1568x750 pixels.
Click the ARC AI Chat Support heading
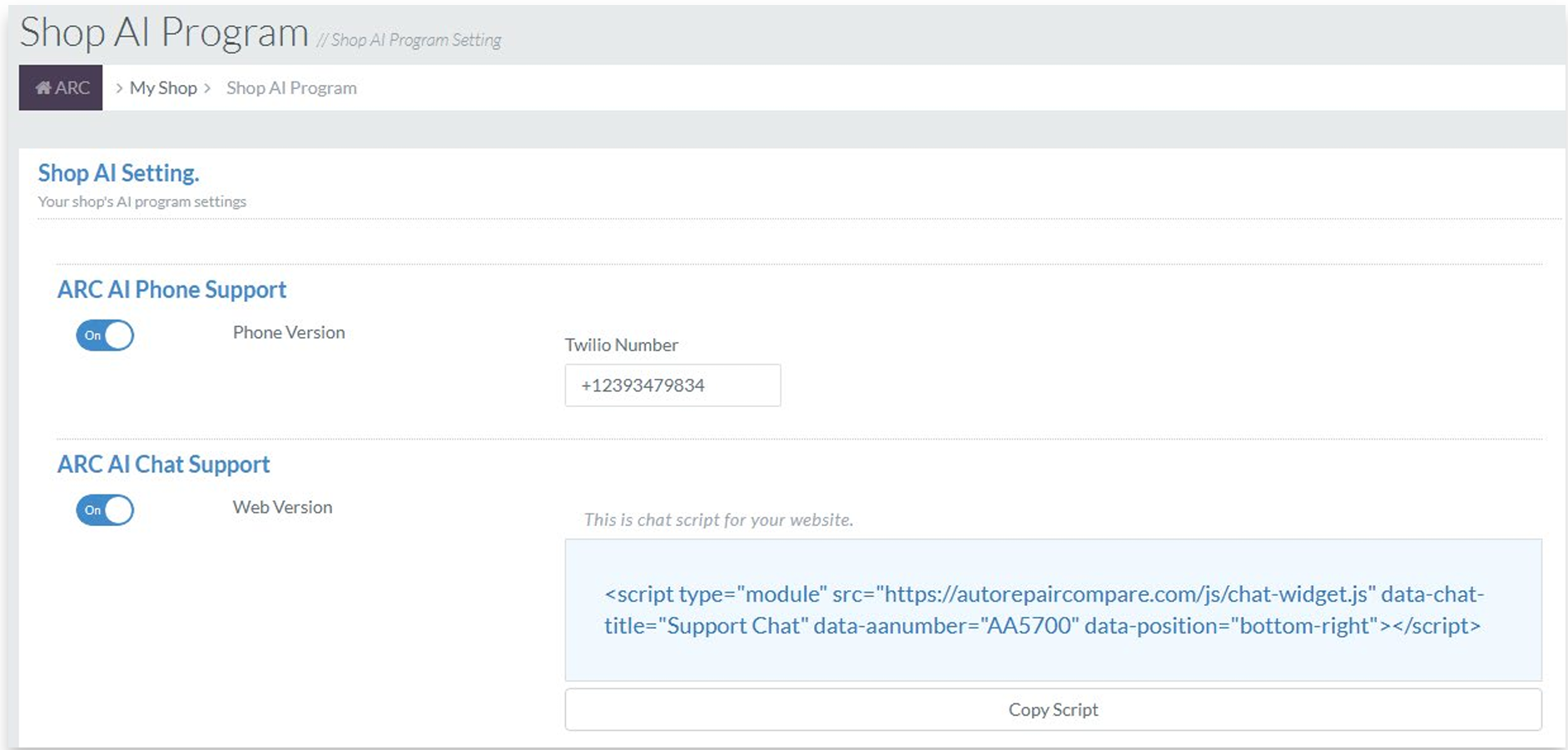[164, 464]
